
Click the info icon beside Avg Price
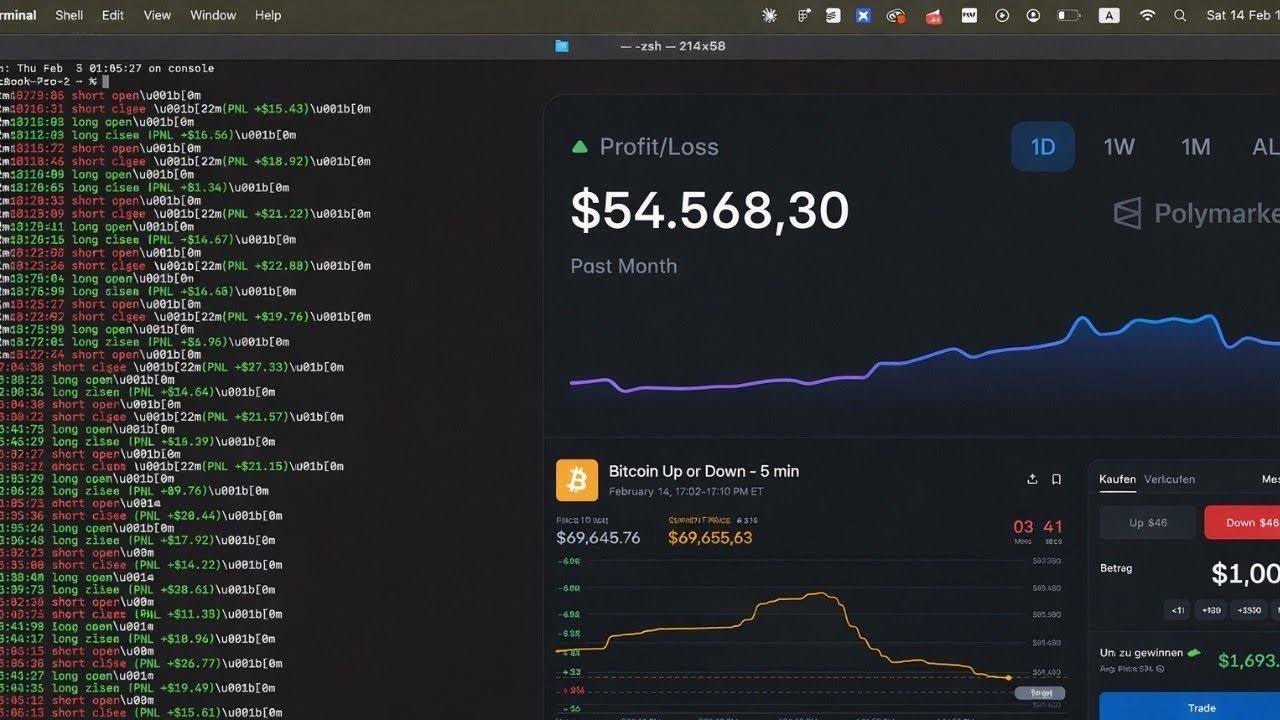(1159, 669)
